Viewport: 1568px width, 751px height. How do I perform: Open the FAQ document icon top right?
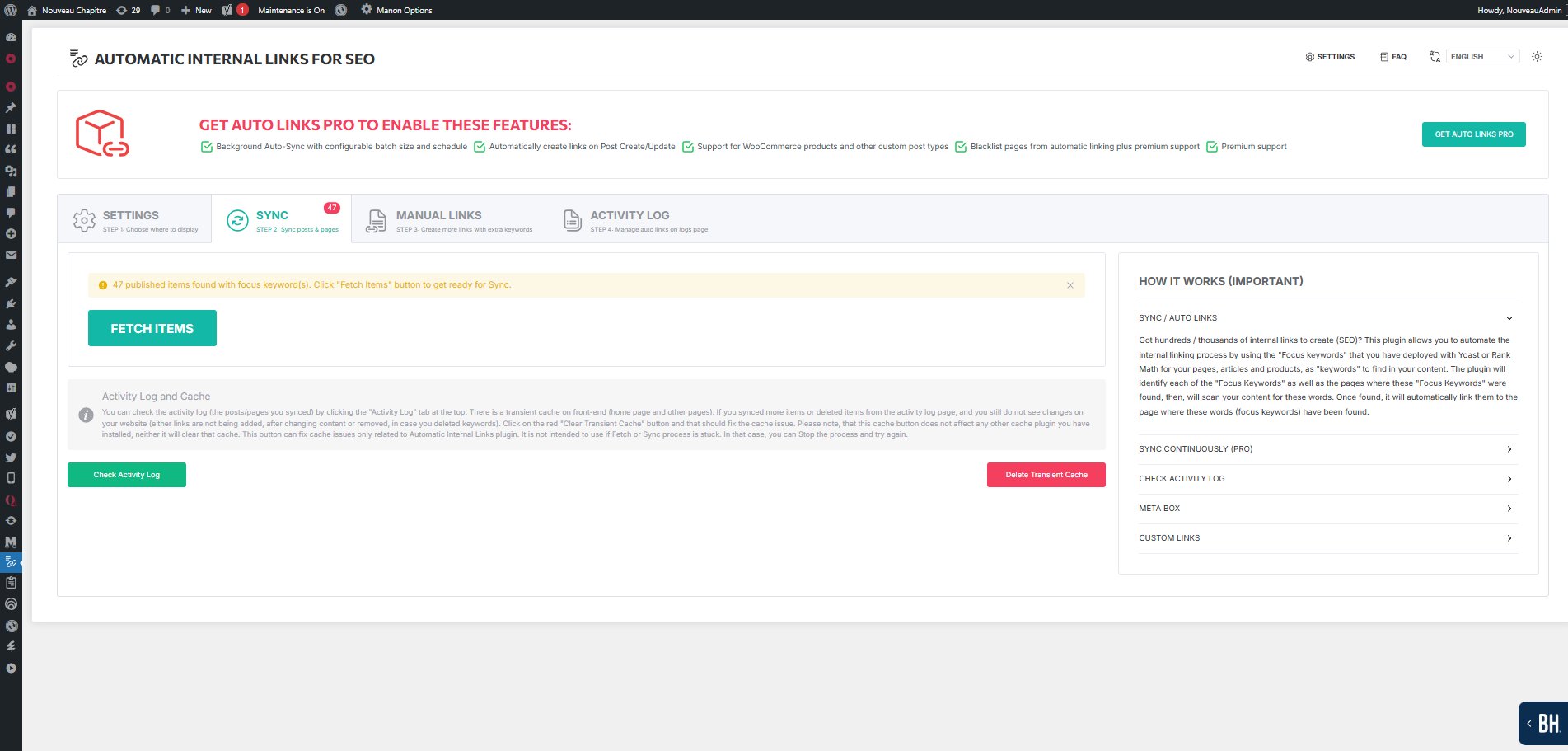(1383, 56)
